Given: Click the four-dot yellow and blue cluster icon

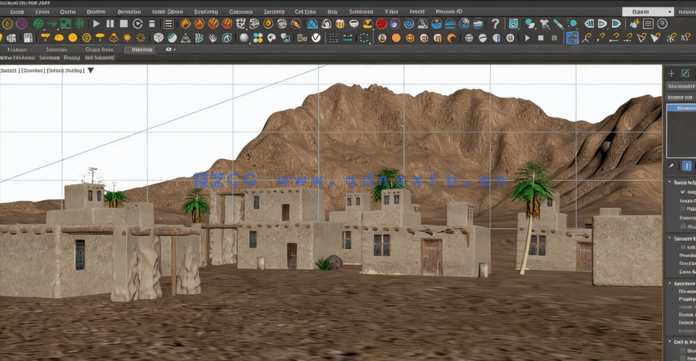Looking at the screenshot, I should 258,38.
